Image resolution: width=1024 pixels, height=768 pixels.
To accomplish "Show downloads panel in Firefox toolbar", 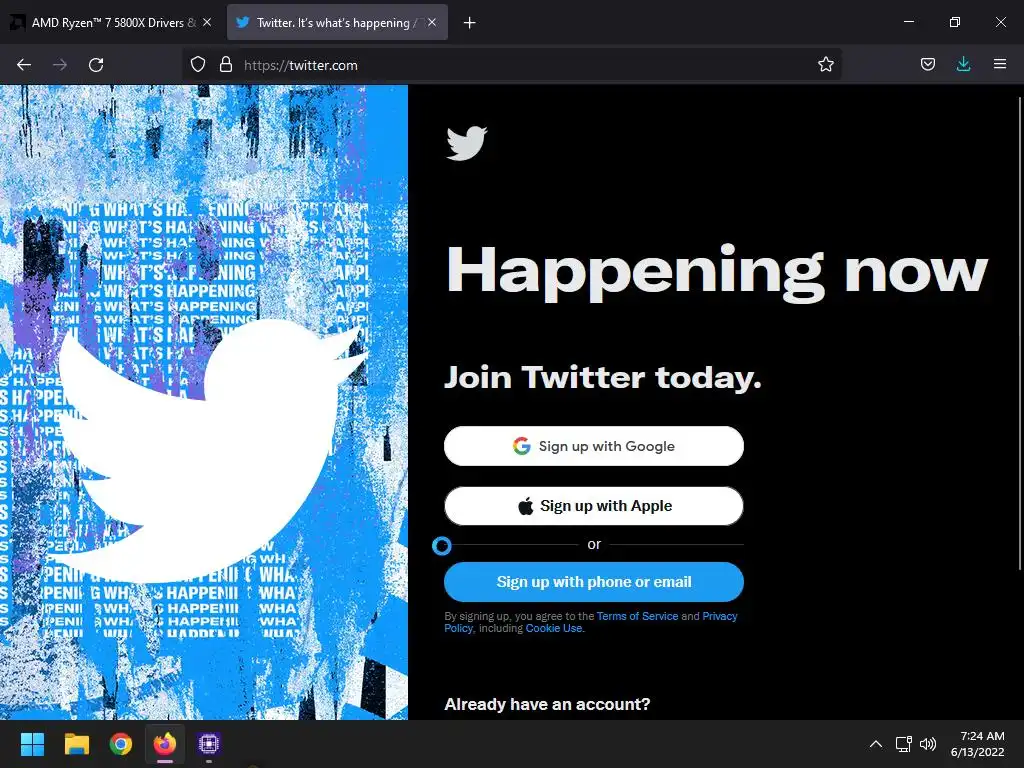I will click(x=963, y=65).
